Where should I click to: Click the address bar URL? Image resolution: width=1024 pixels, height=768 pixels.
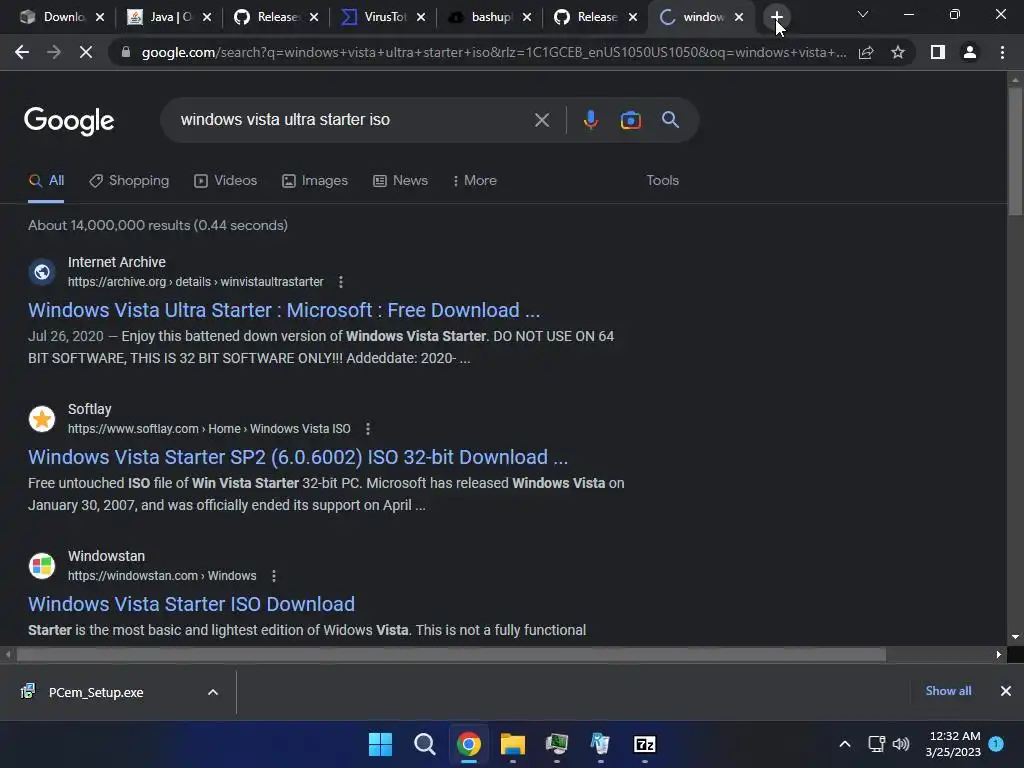[494, 52]
